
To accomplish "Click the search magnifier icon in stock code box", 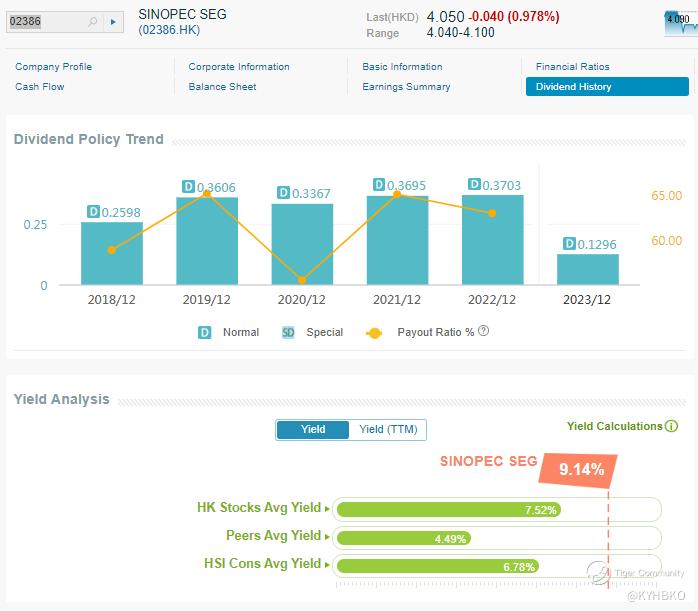I will point(93,21).
